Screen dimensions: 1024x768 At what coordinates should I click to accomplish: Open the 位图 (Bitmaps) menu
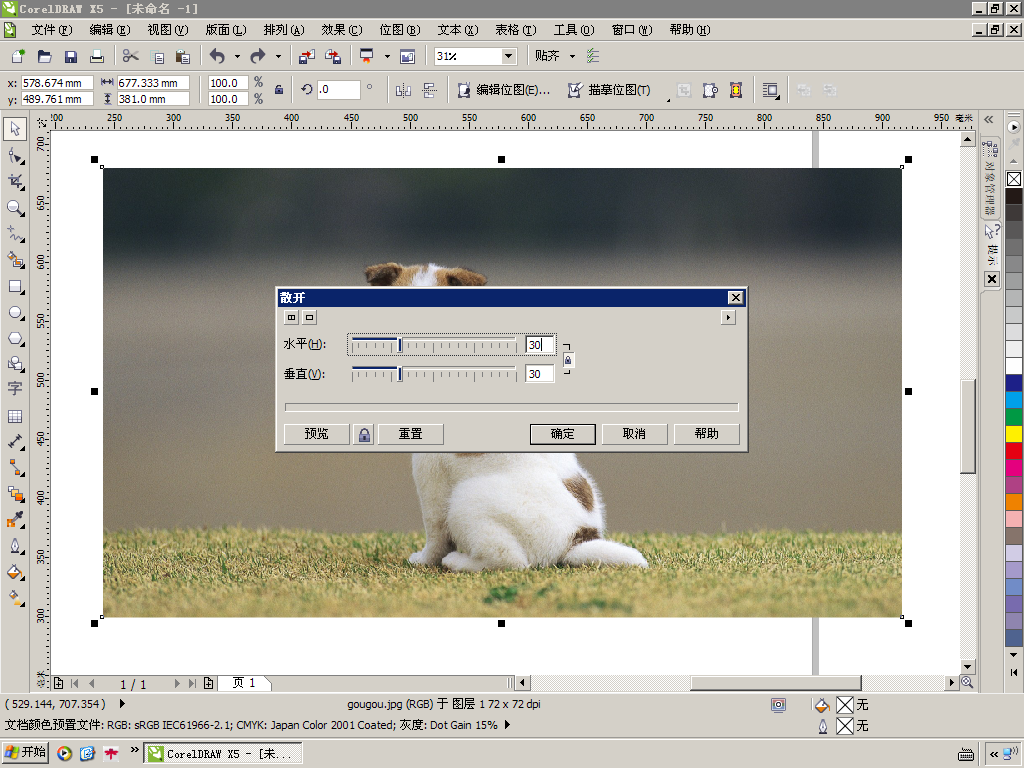(400, 30)
